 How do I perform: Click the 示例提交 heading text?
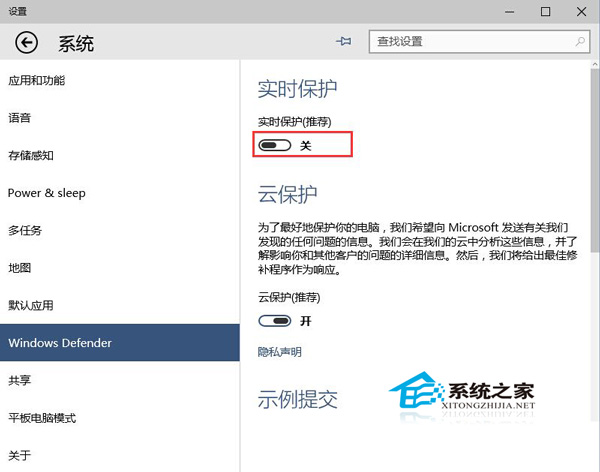tap(297, 399)
